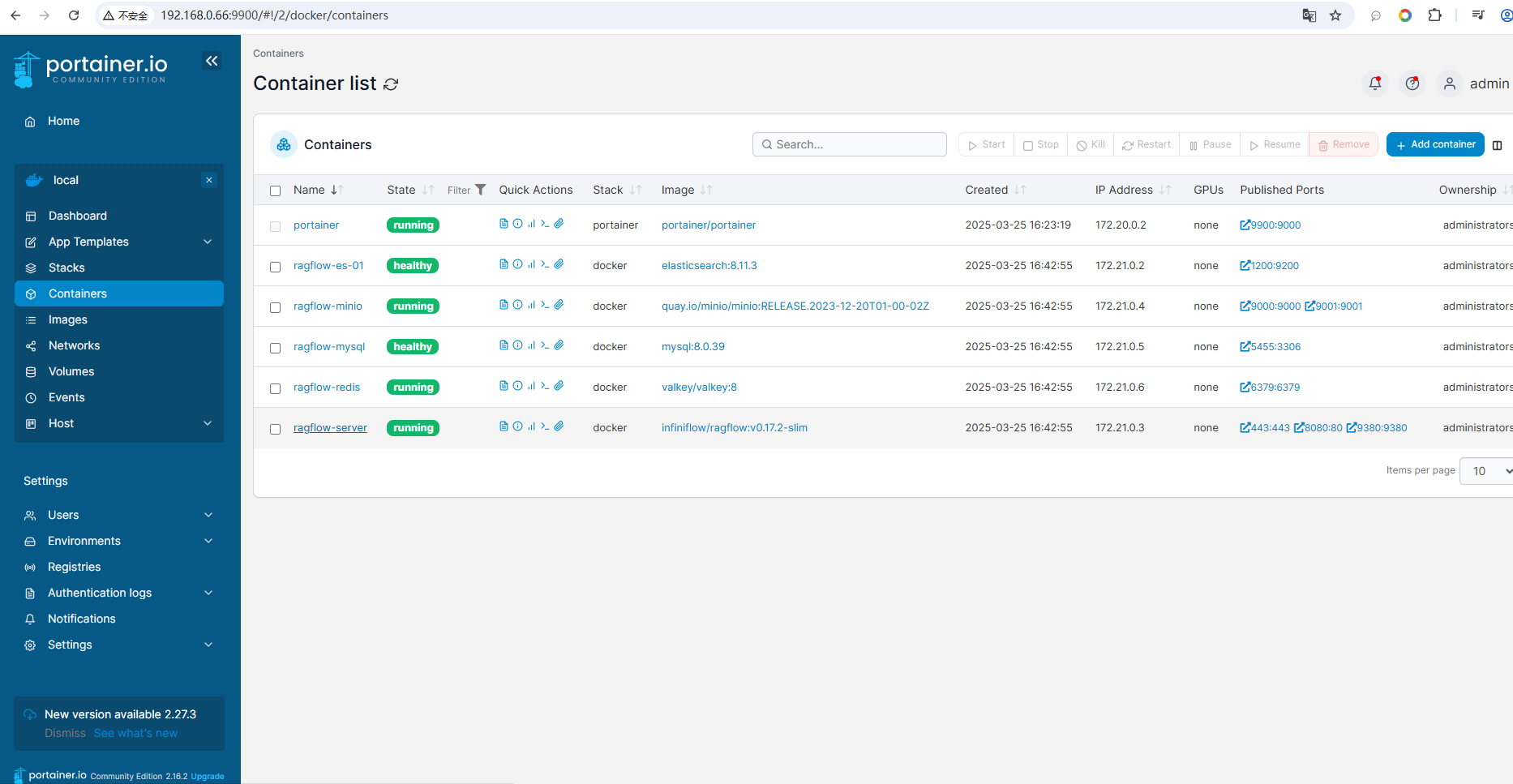Image resolution: width=1513 pixels, height=784 pixels.
Task: Bookmark this page with the star icon
Action: [x=1335, y=15]
